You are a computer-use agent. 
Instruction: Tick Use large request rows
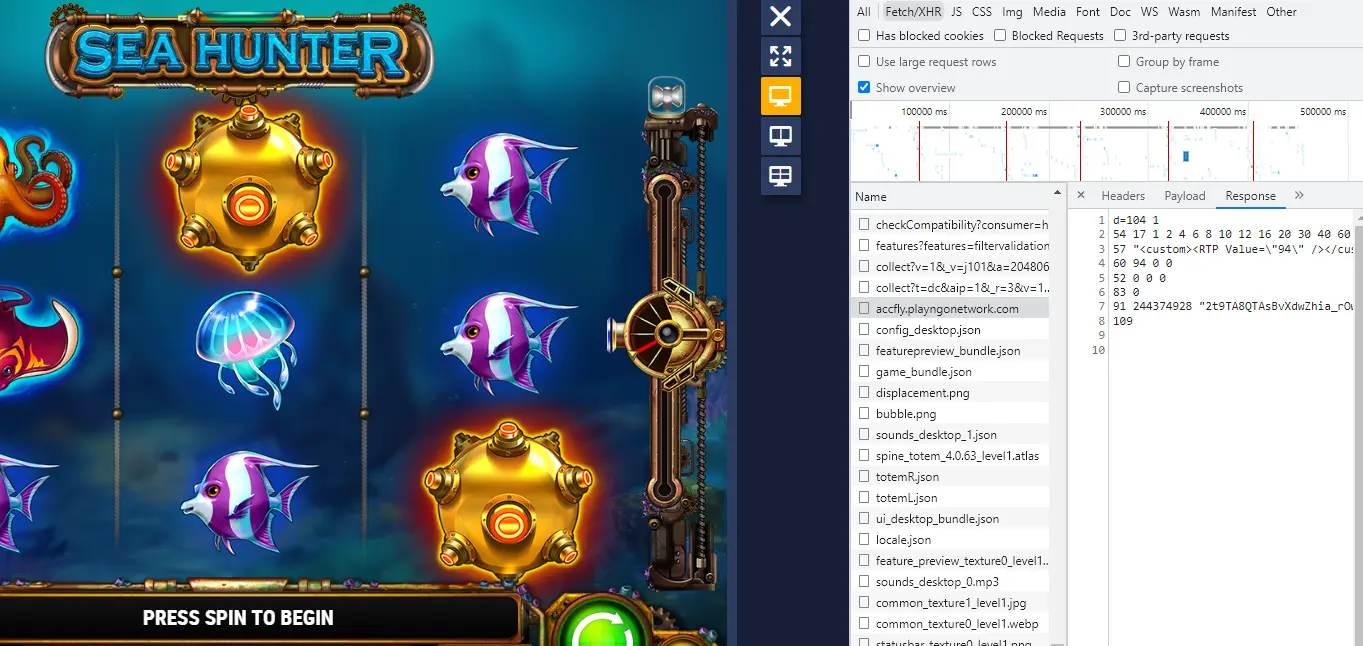(x=864, y=62)
